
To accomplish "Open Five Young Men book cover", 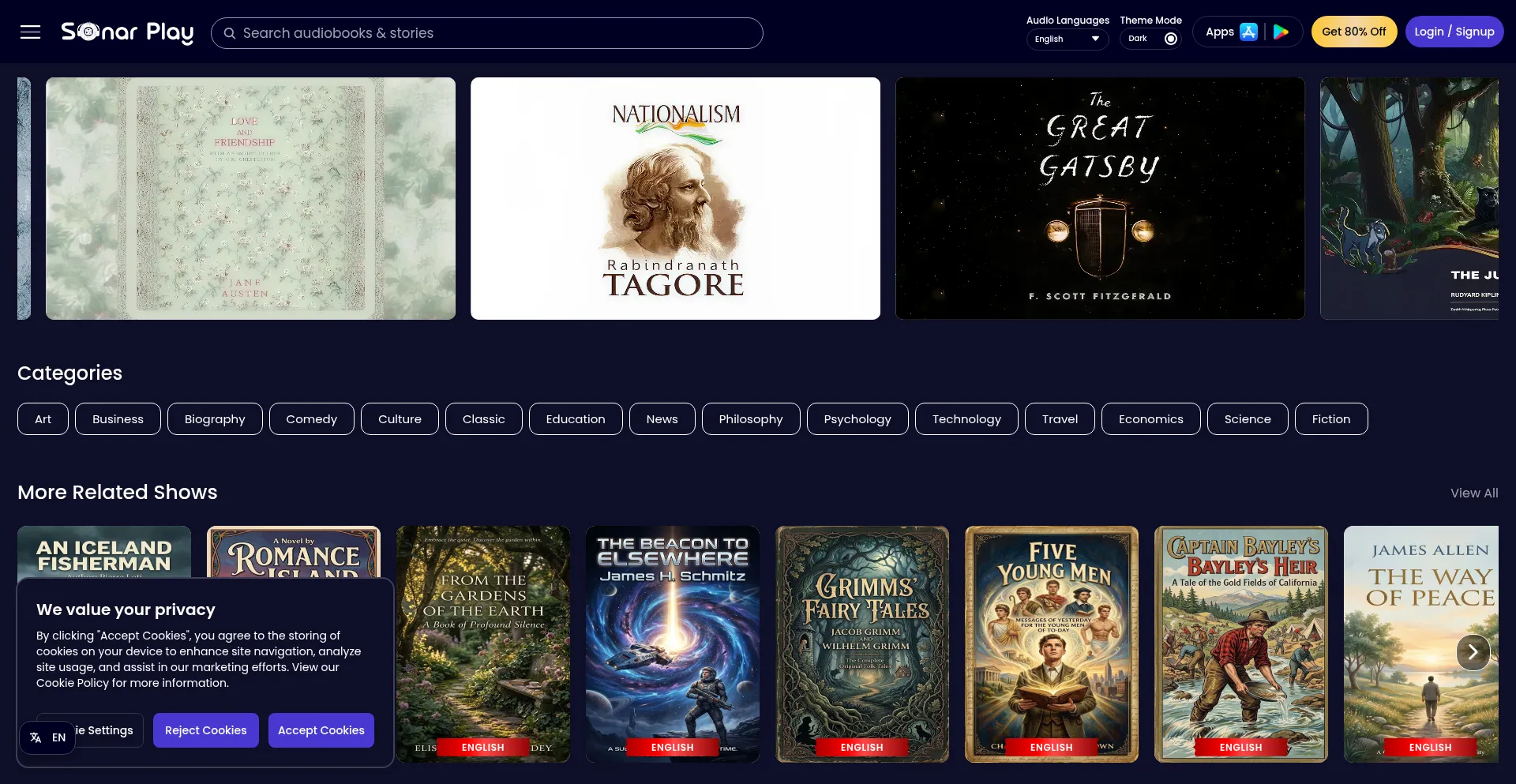I will (x=1052, y=644).
